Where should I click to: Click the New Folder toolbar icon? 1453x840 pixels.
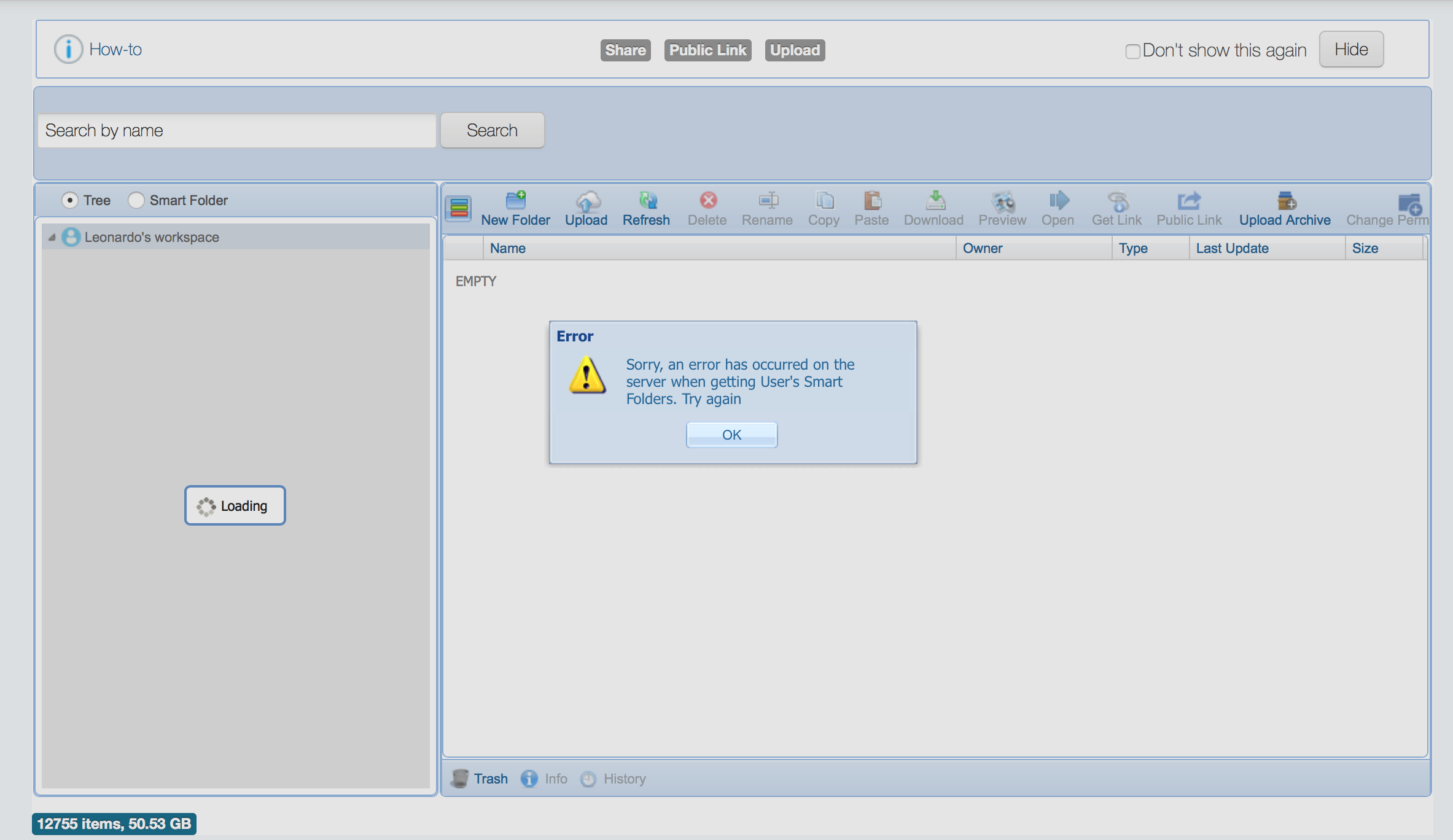tap(515, 200)
